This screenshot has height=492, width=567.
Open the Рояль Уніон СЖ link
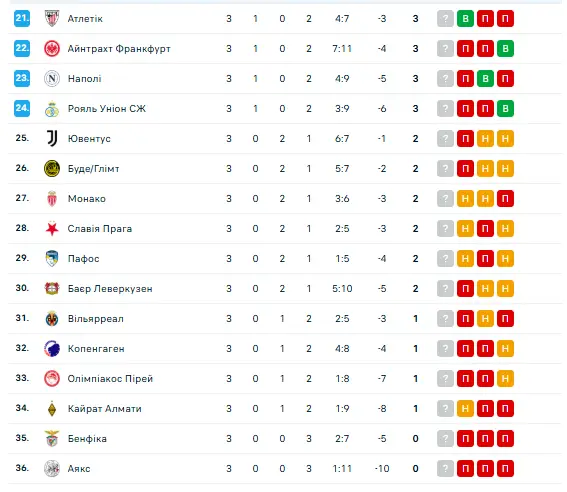click(107, 109)
